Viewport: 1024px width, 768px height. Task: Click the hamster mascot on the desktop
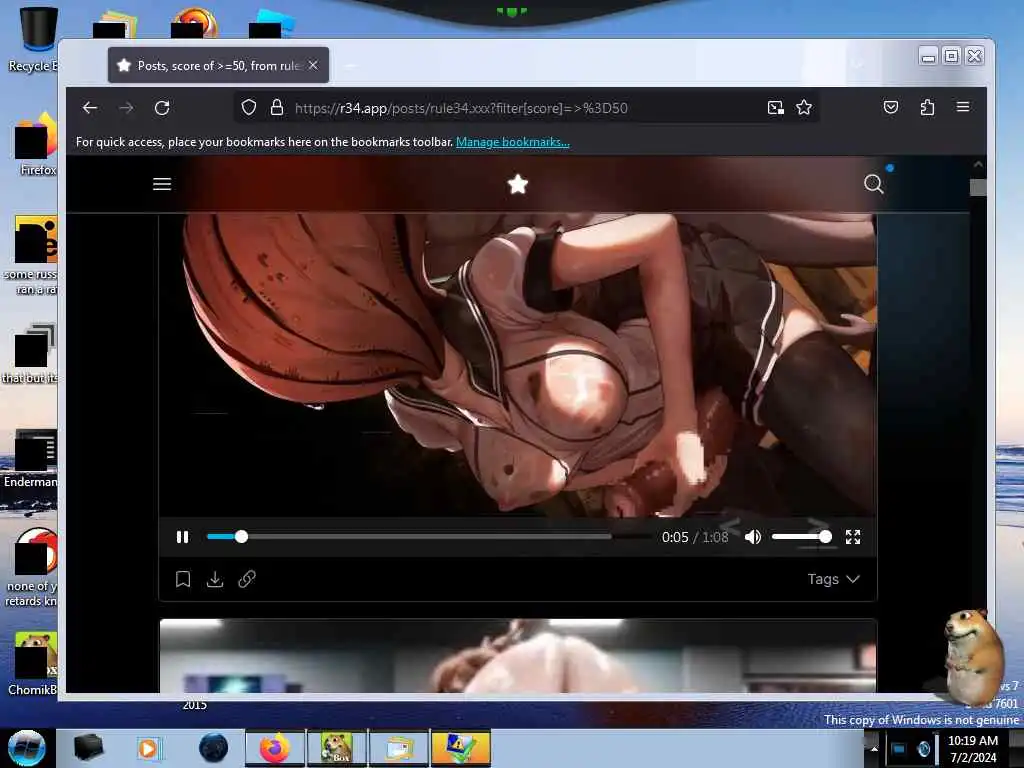coord(973,656)
